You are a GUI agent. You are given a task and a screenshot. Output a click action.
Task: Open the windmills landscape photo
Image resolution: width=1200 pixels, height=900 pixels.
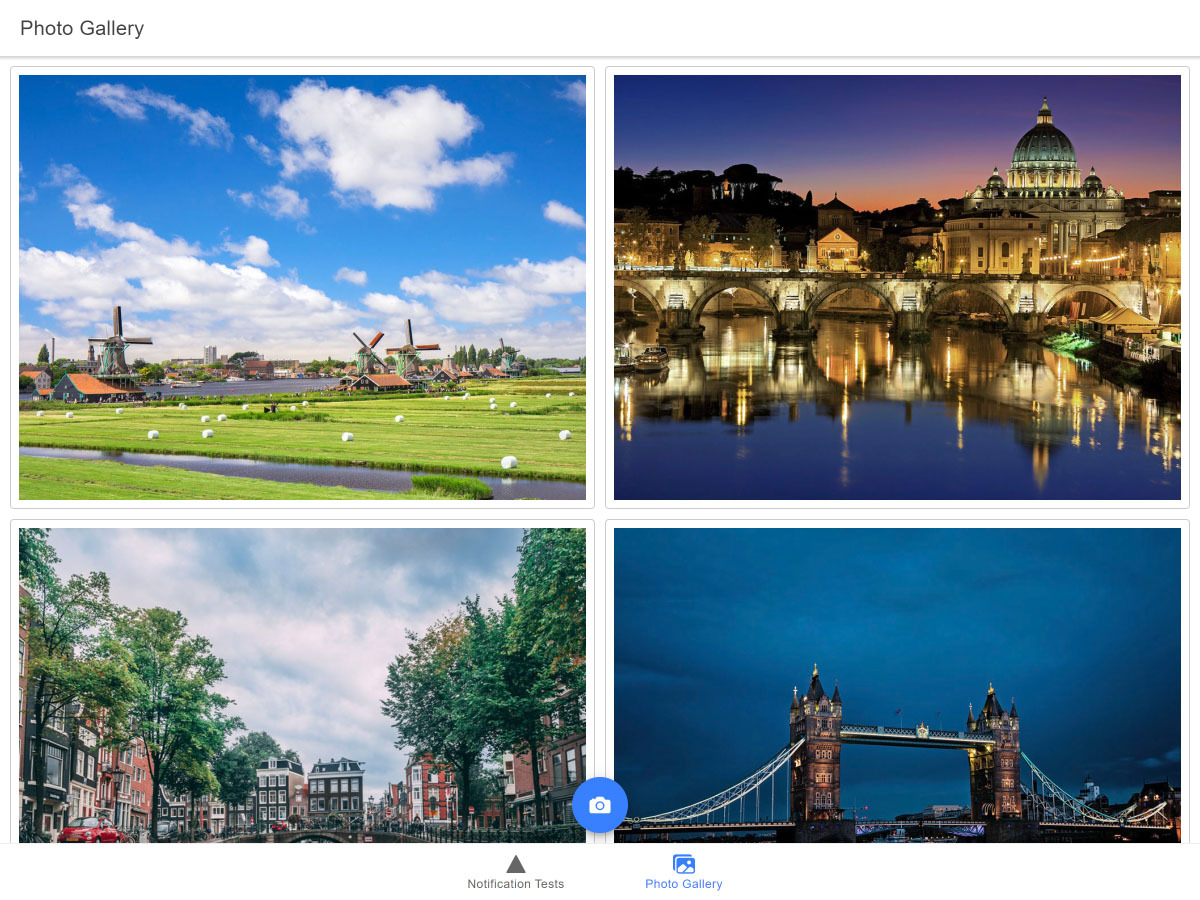[302, 287]
